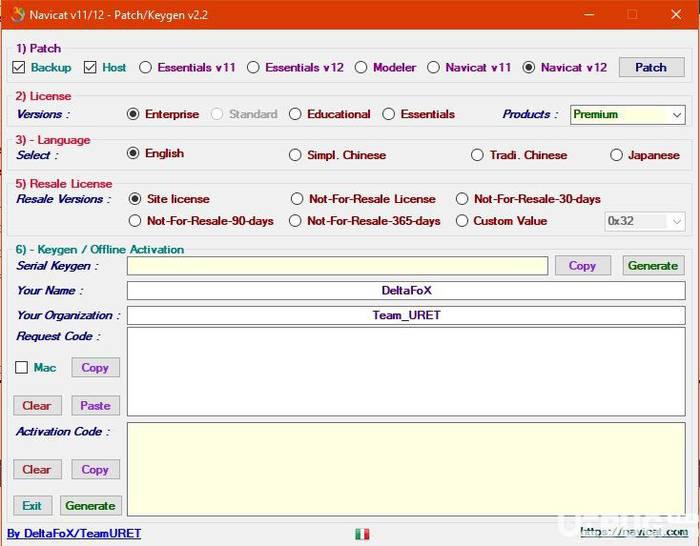This screenshot has width=700, height=546.
Task: Generate the Activation Code
Action: pyautogui.click(x=91, y=506)
